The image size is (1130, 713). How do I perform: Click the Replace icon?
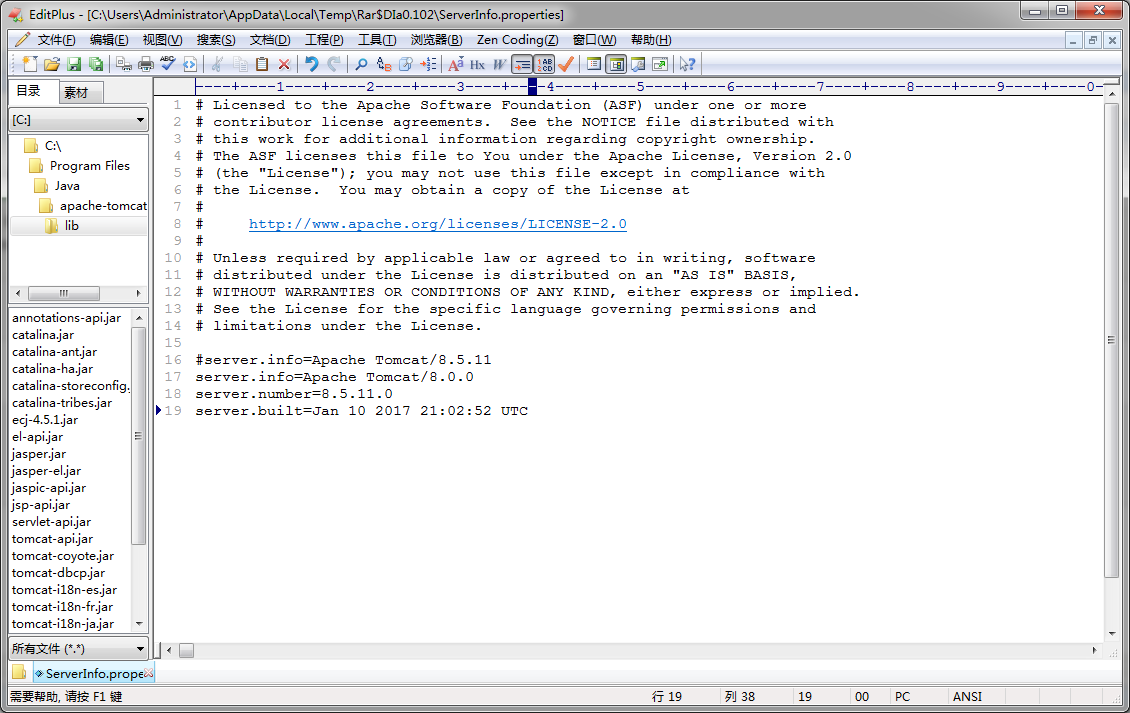[384, 64]
